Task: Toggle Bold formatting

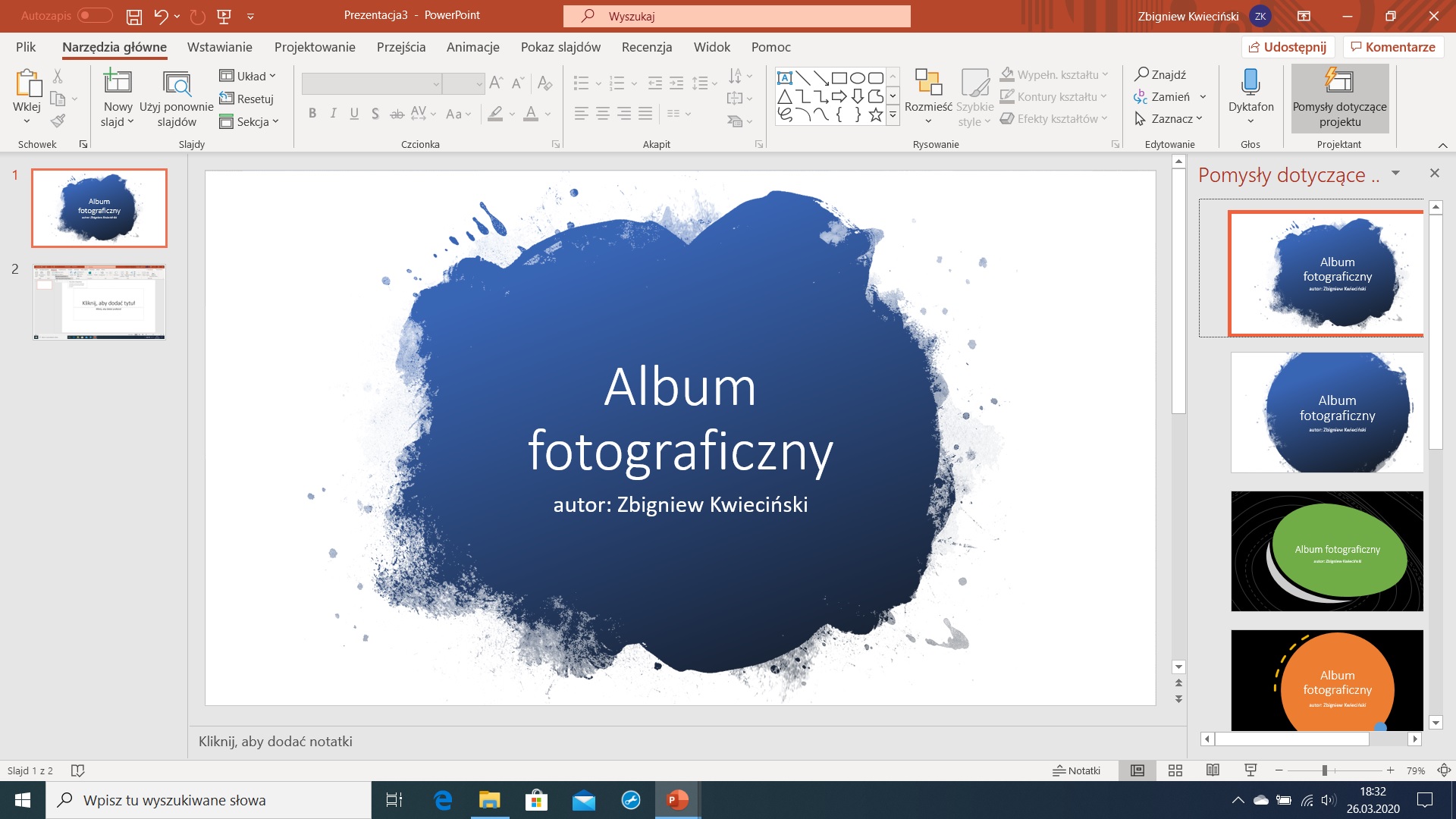Action: pos(312,114)
